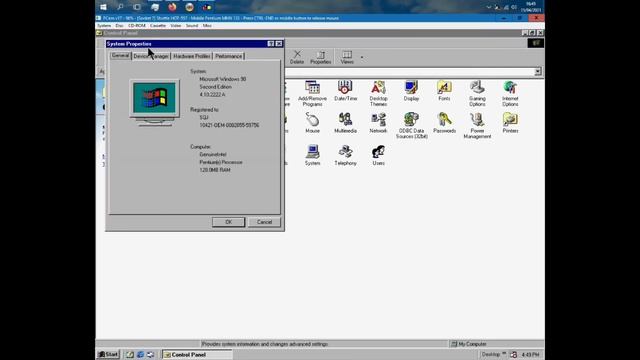Screen dimensions: 640x360
Task: Open the Passwords icon
Action: pyautogui.click(x=444, y=123)
